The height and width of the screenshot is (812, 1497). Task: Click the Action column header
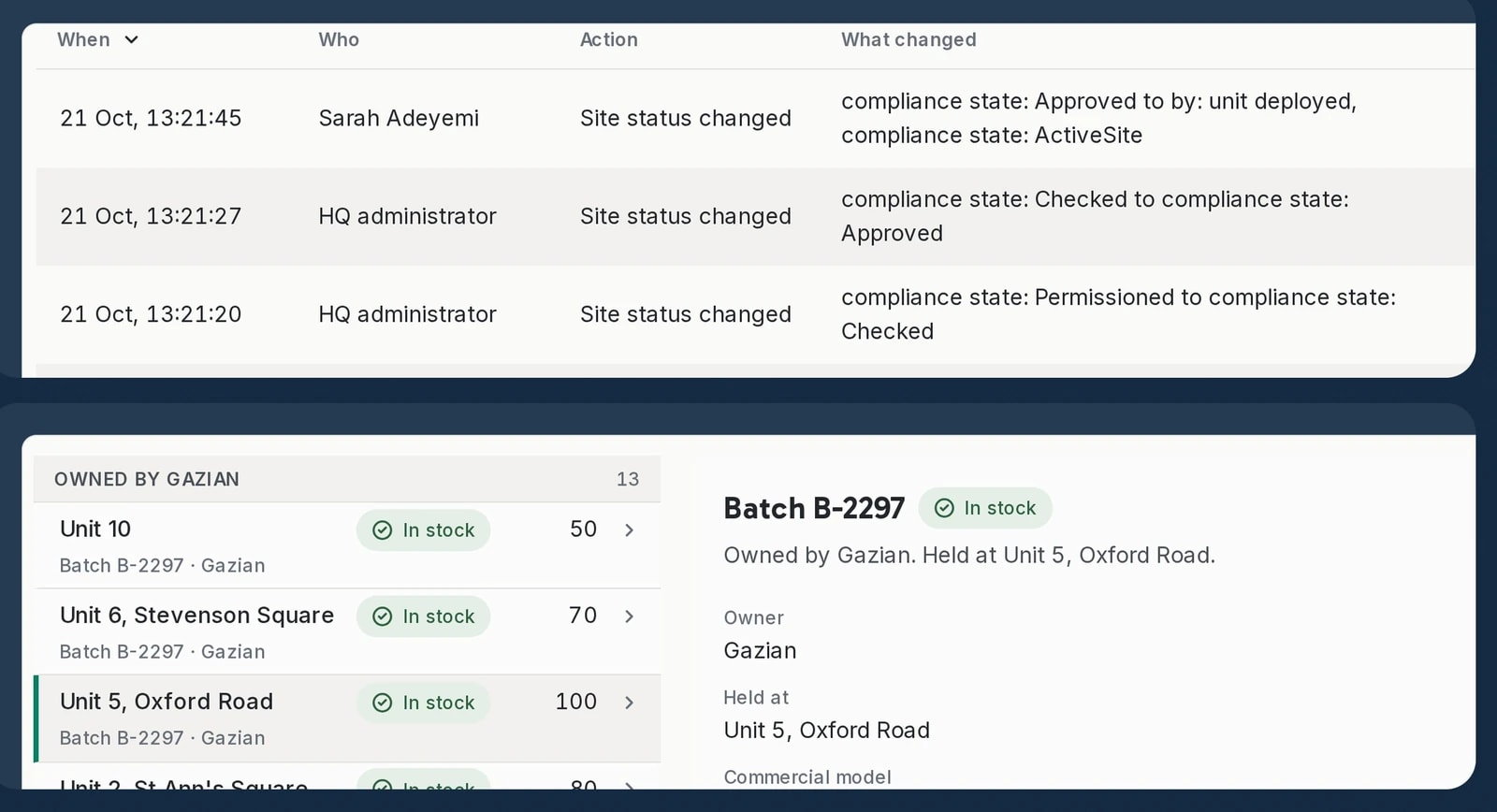tap(609, 39)
